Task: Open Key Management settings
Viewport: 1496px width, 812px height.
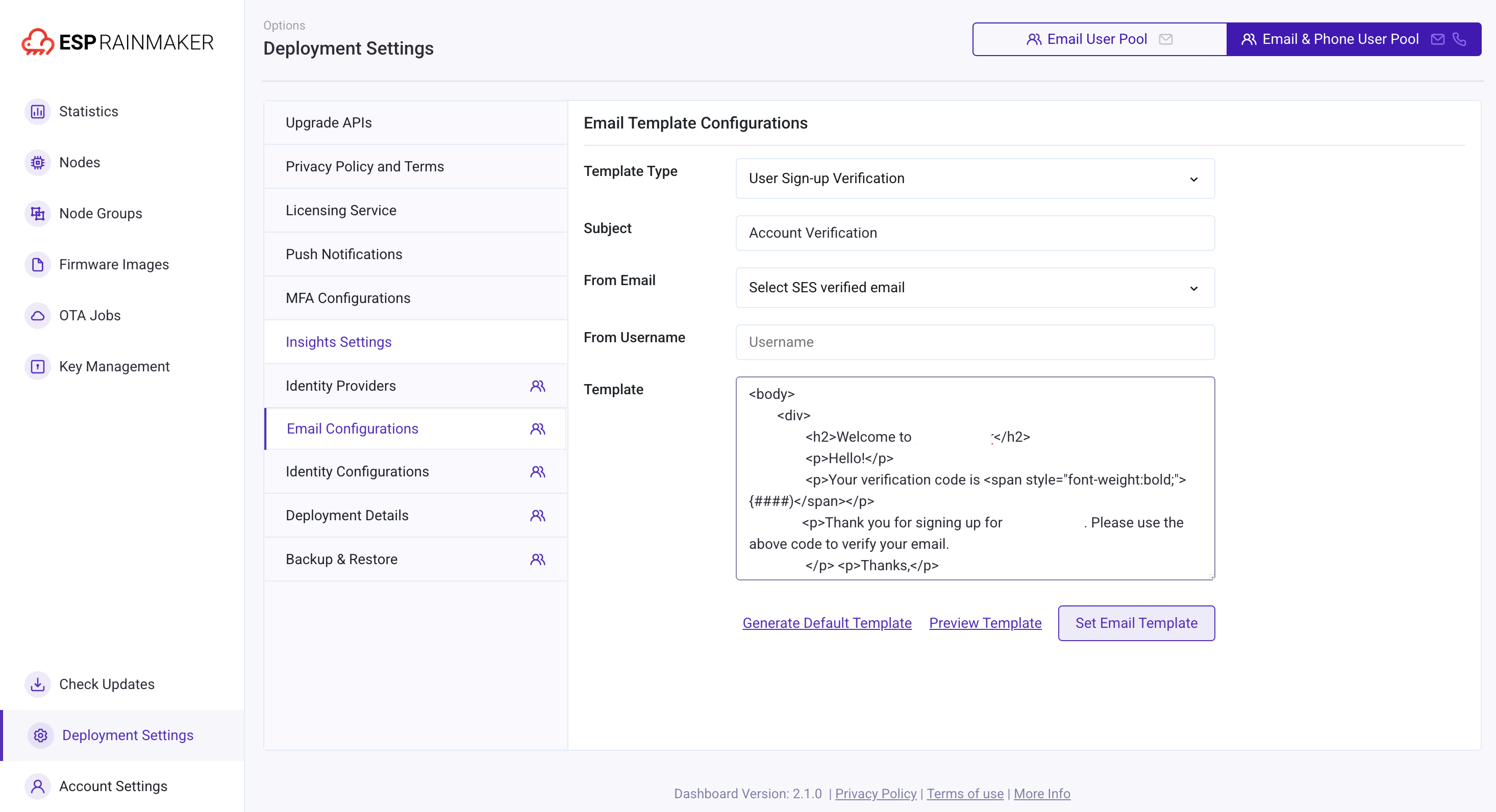Action: (114, 366)
